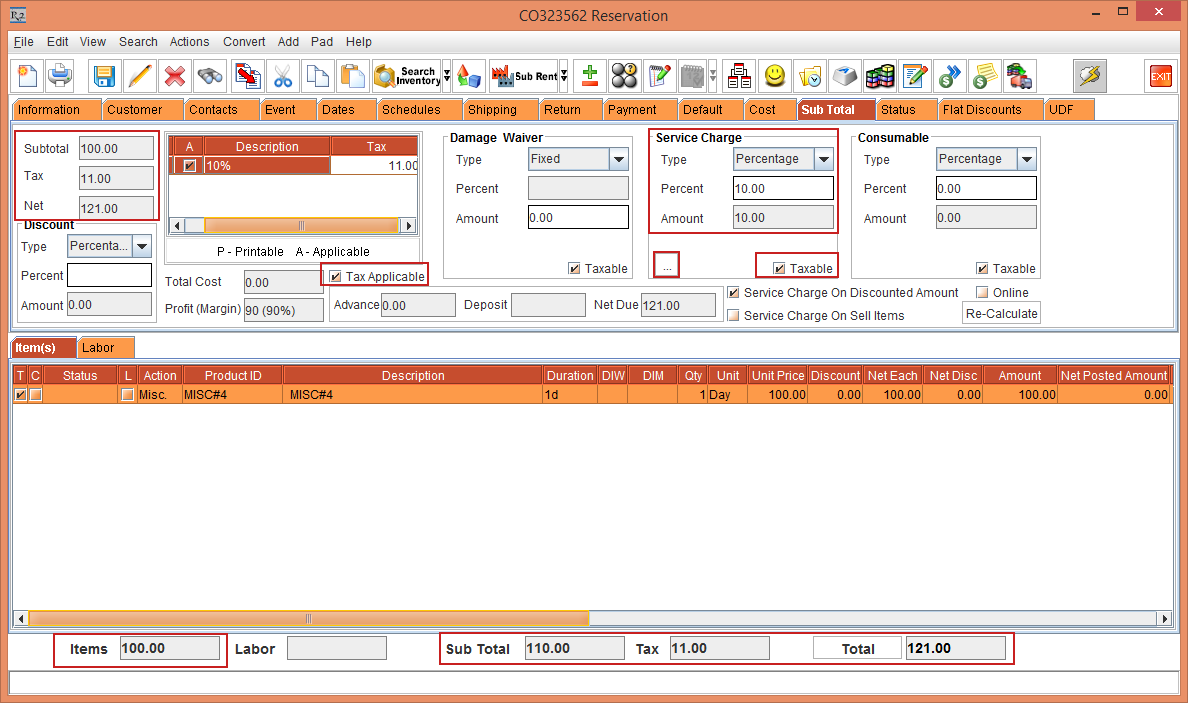1188x703 pixels.
Task: Save the reservation using the disk icon
Action: pyautogui.click(x=104, y=76)
